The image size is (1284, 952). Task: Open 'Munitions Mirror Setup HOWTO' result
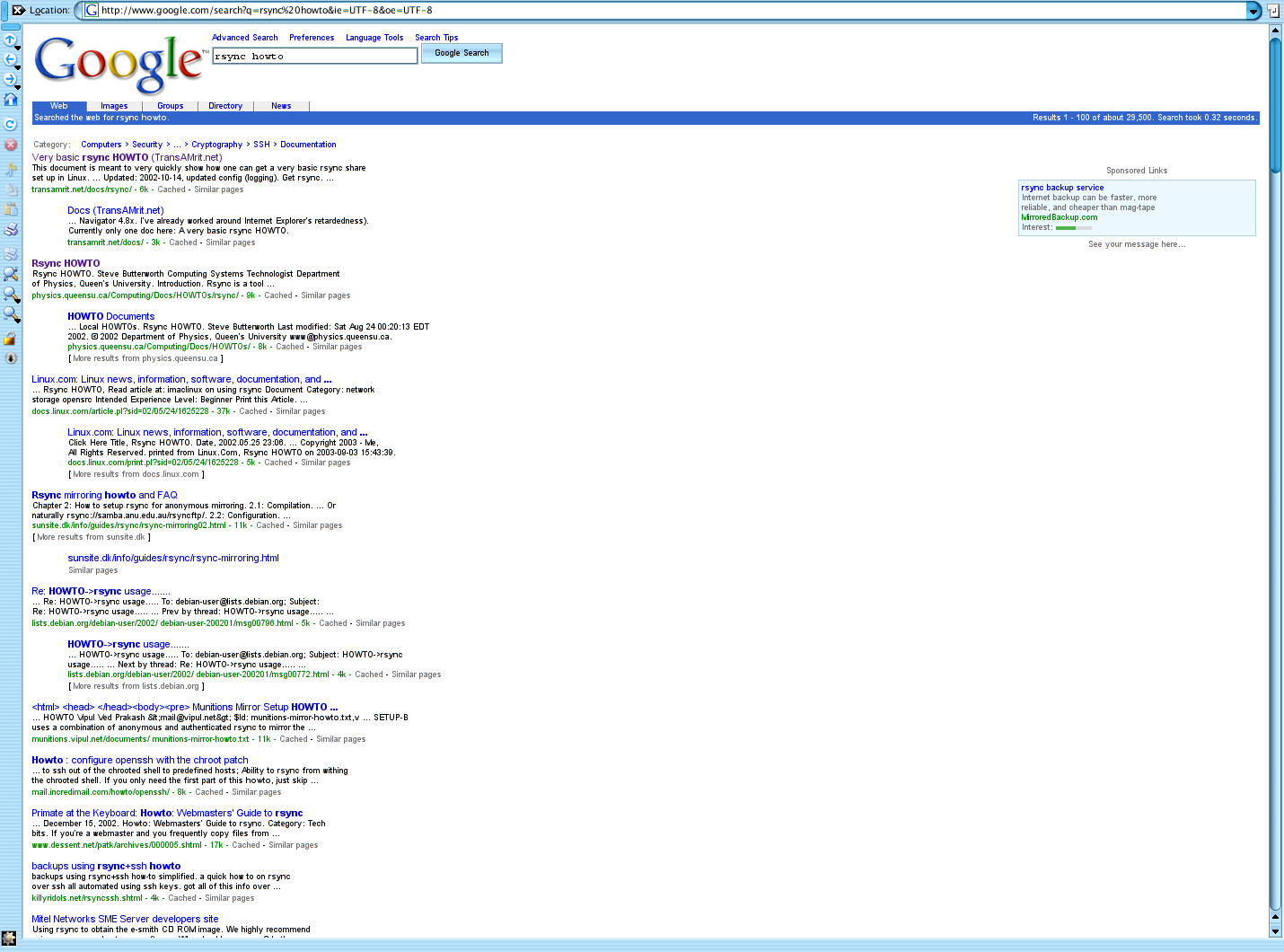pos(185,707)
